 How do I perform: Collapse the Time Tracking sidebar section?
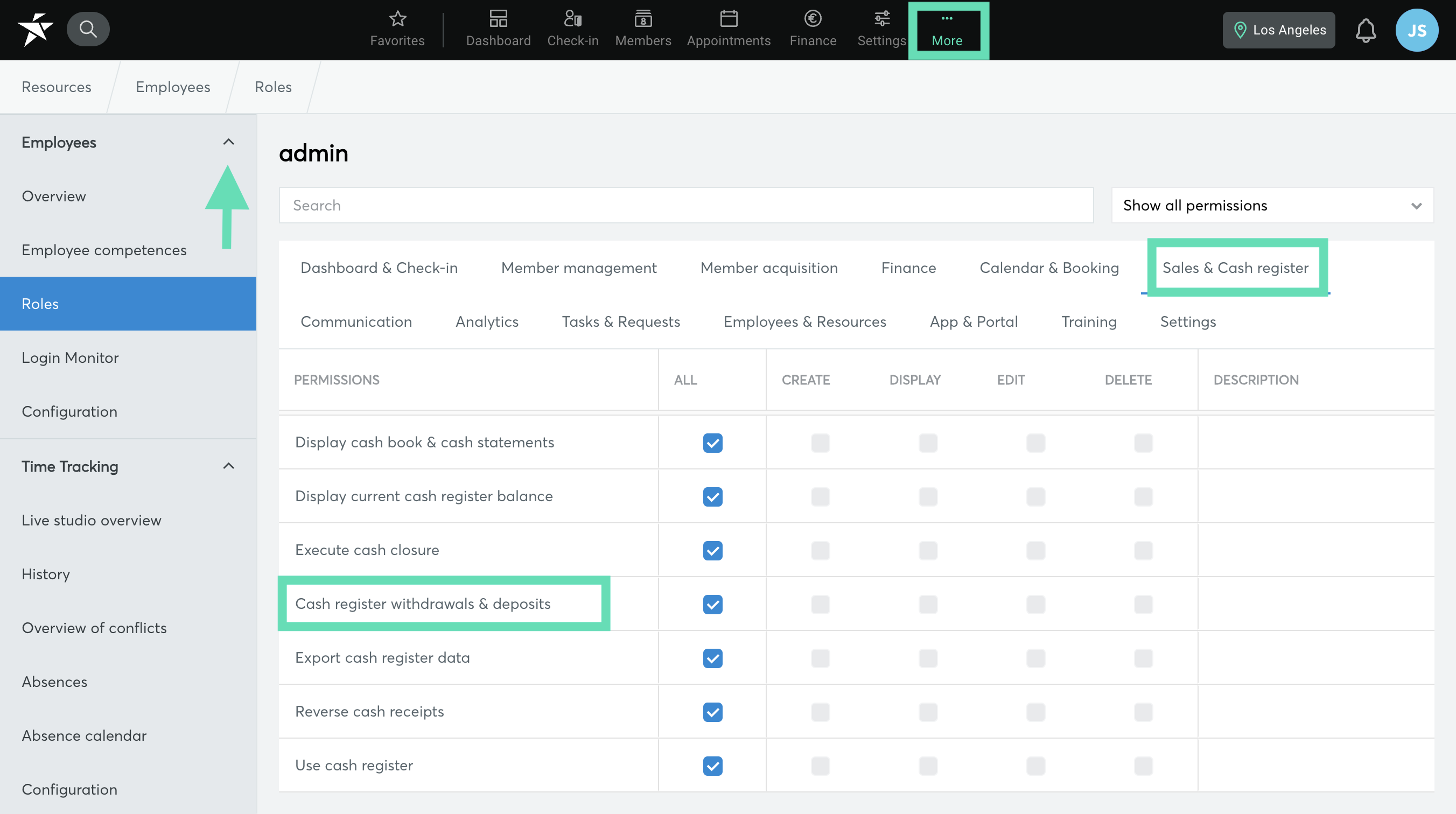coord(228,466)
